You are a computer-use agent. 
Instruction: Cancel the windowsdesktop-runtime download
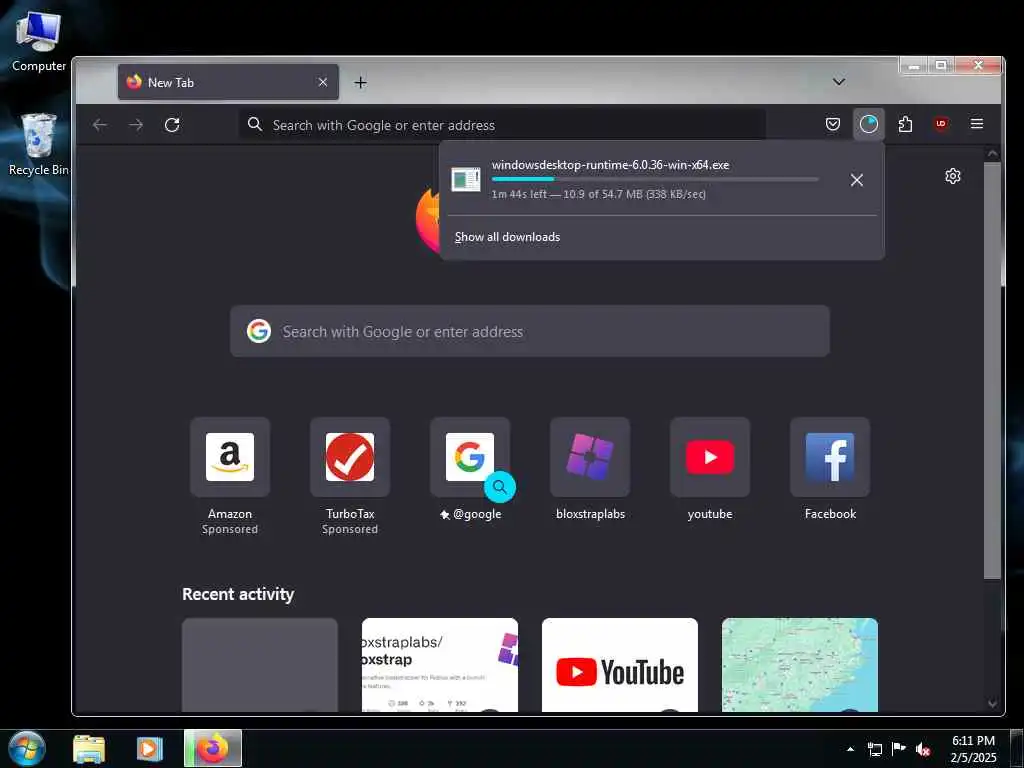(x=857, y=180)
